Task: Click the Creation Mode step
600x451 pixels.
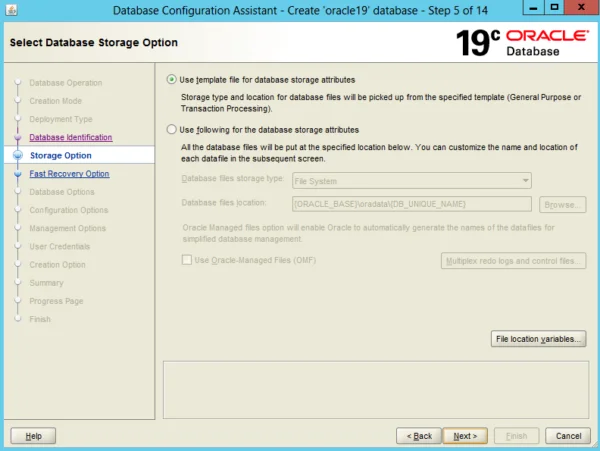Action: (55, 101)
